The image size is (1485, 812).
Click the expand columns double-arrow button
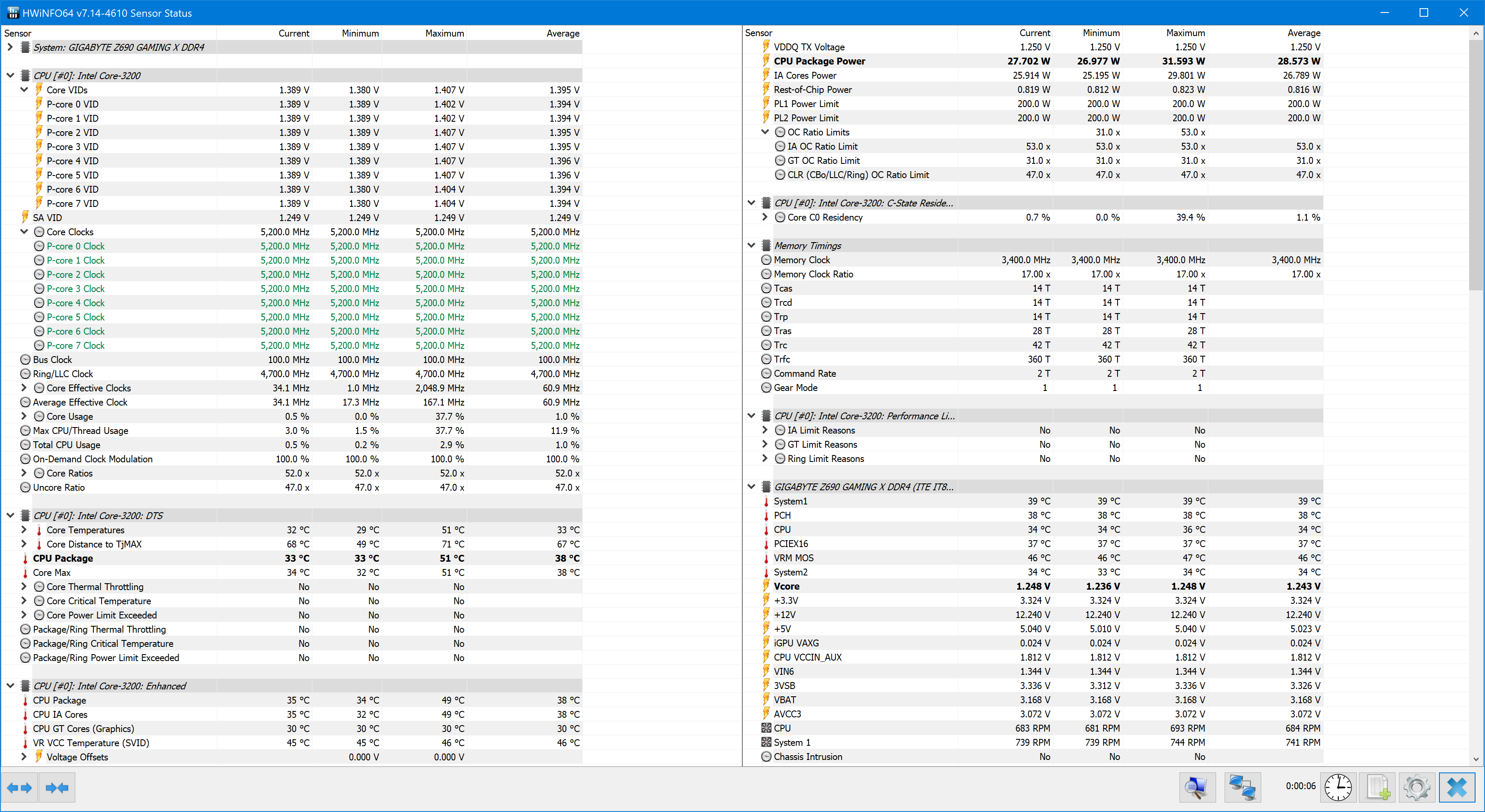coord(20,787)
